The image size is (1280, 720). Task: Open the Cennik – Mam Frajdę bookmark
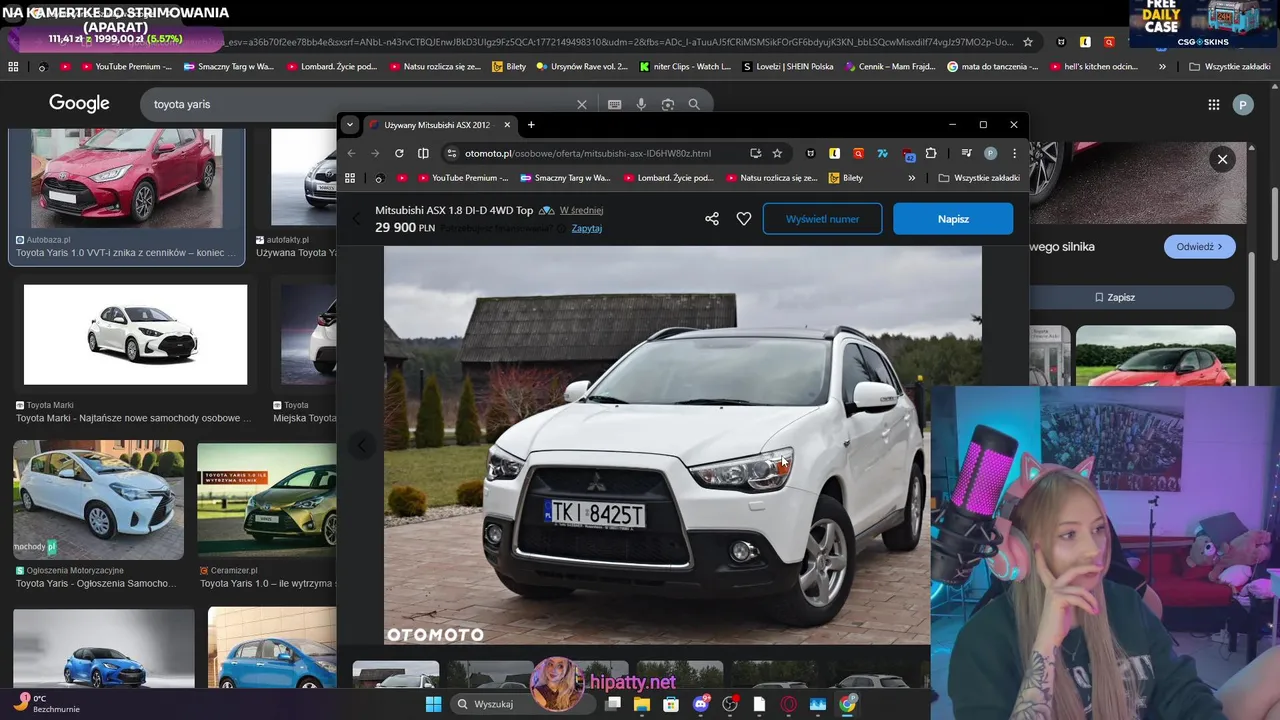pyautogui.click(x=891, y=66)
